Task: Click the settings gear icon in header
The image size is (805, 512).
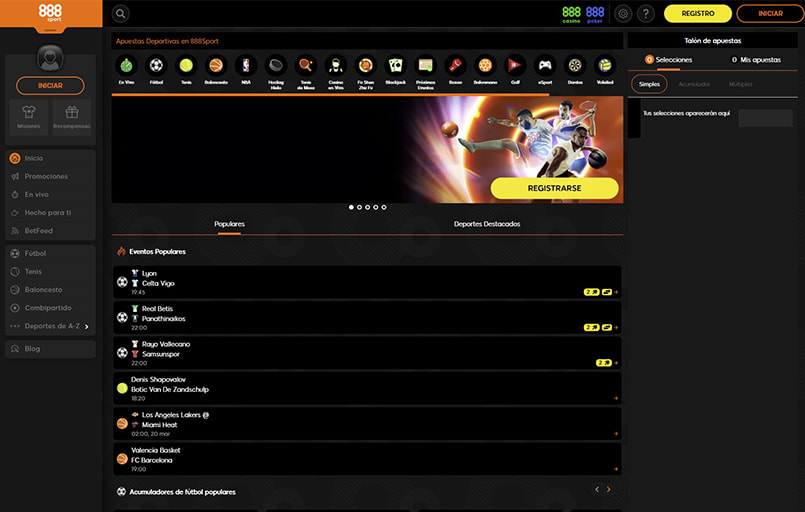Action: (623, 14)
